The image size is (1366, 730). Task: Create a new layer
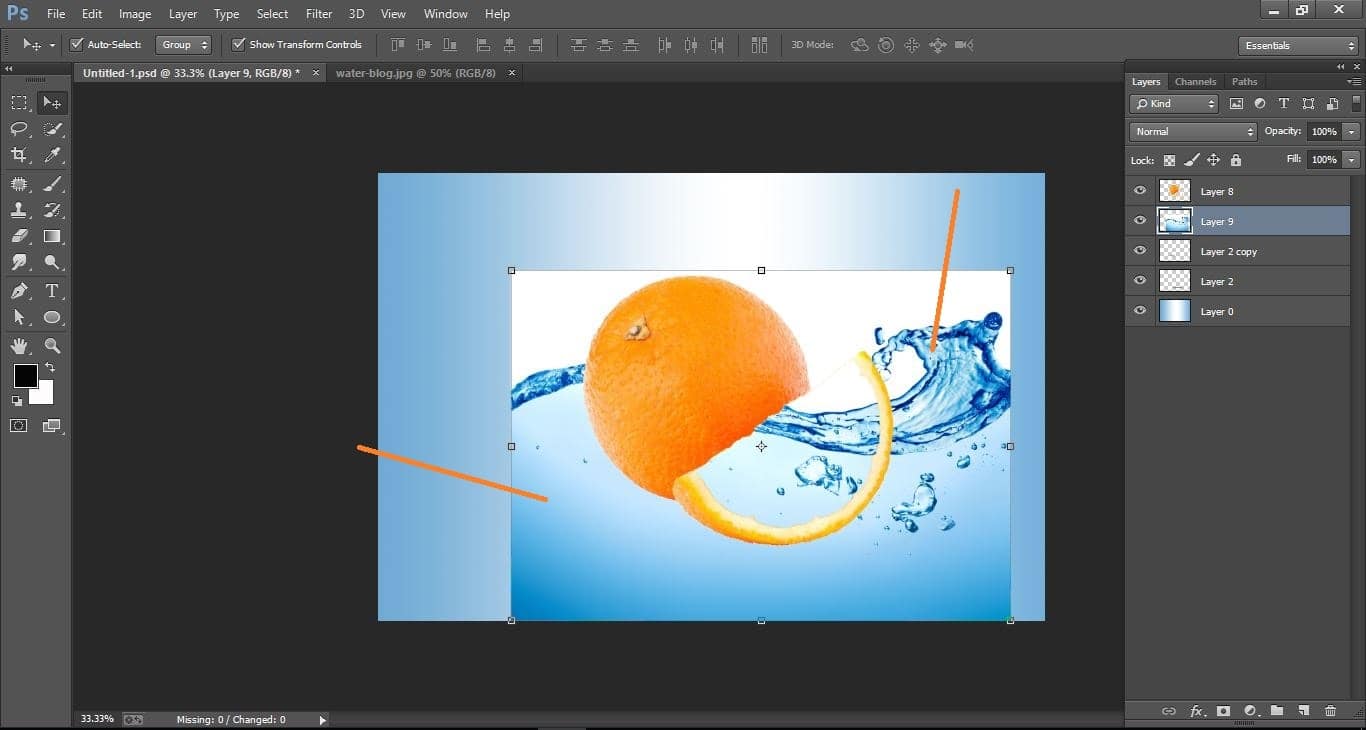(x=1303, y=711)
